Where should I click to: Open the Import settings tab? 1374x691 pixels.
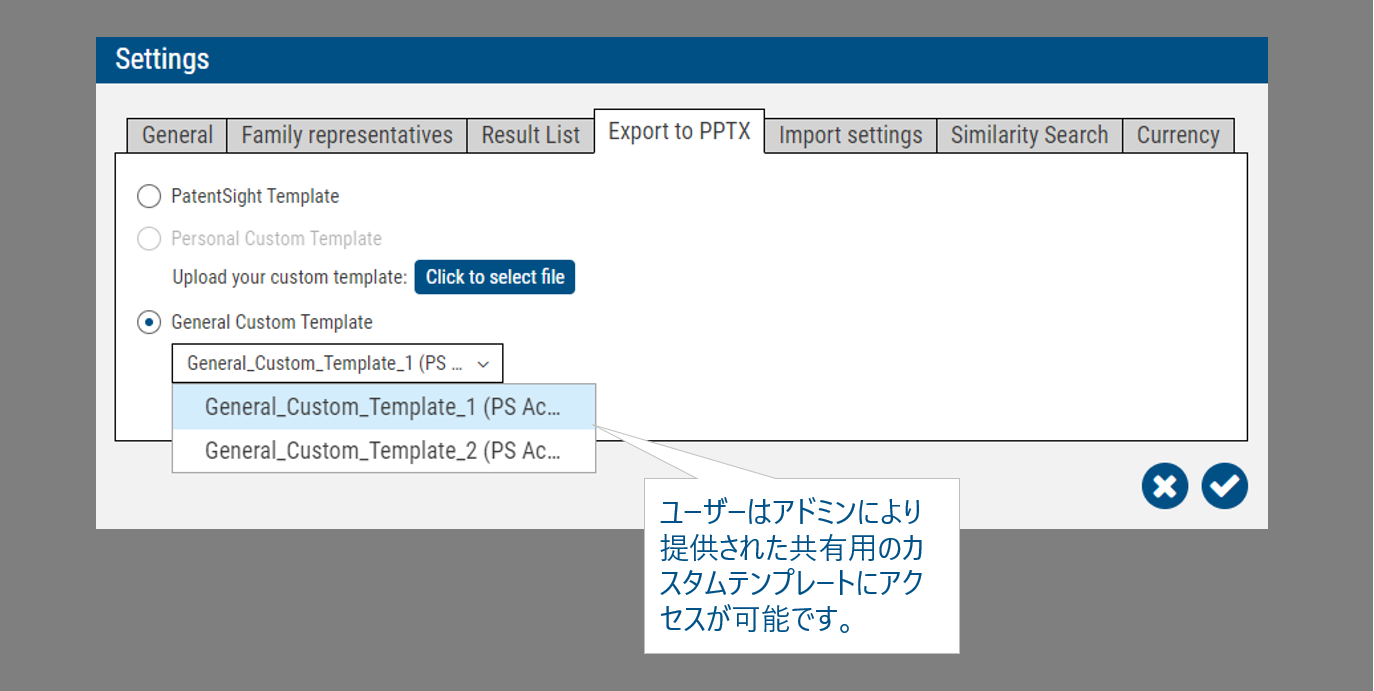(851, 135)
